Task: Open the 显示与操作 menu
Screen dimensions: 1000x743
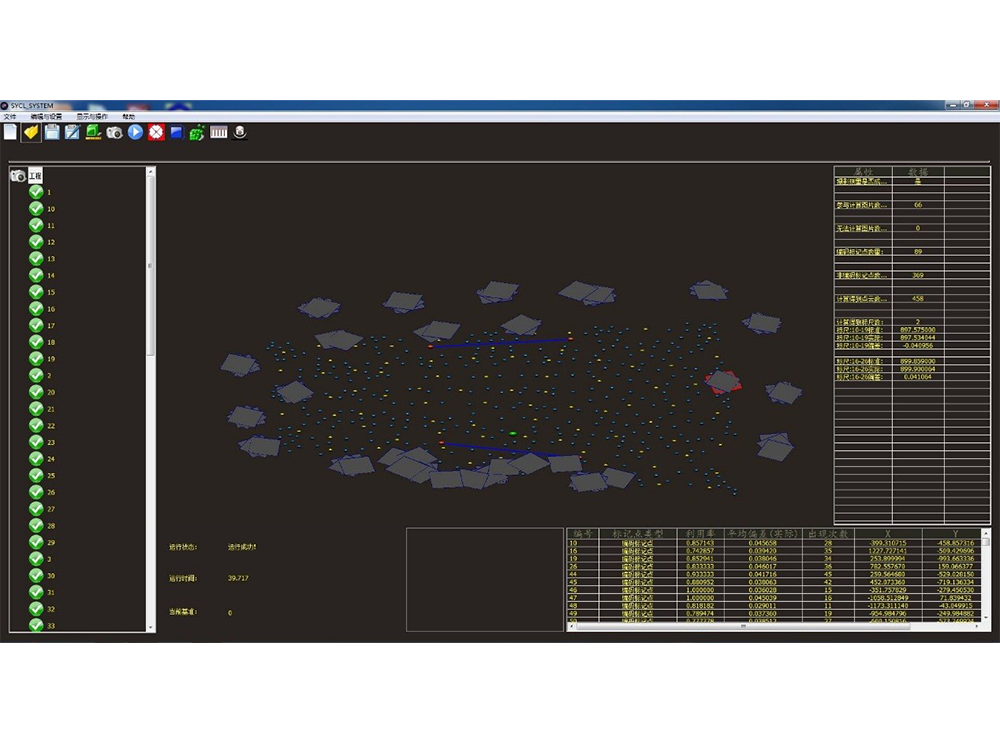Action: point(92,117)
